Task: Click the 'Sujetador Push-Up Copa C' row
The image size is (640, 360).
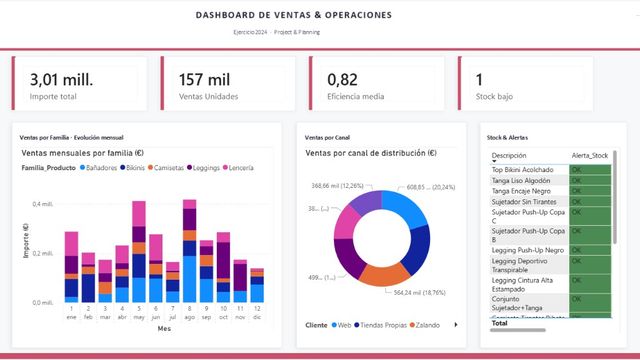Action: click(551, 216)
